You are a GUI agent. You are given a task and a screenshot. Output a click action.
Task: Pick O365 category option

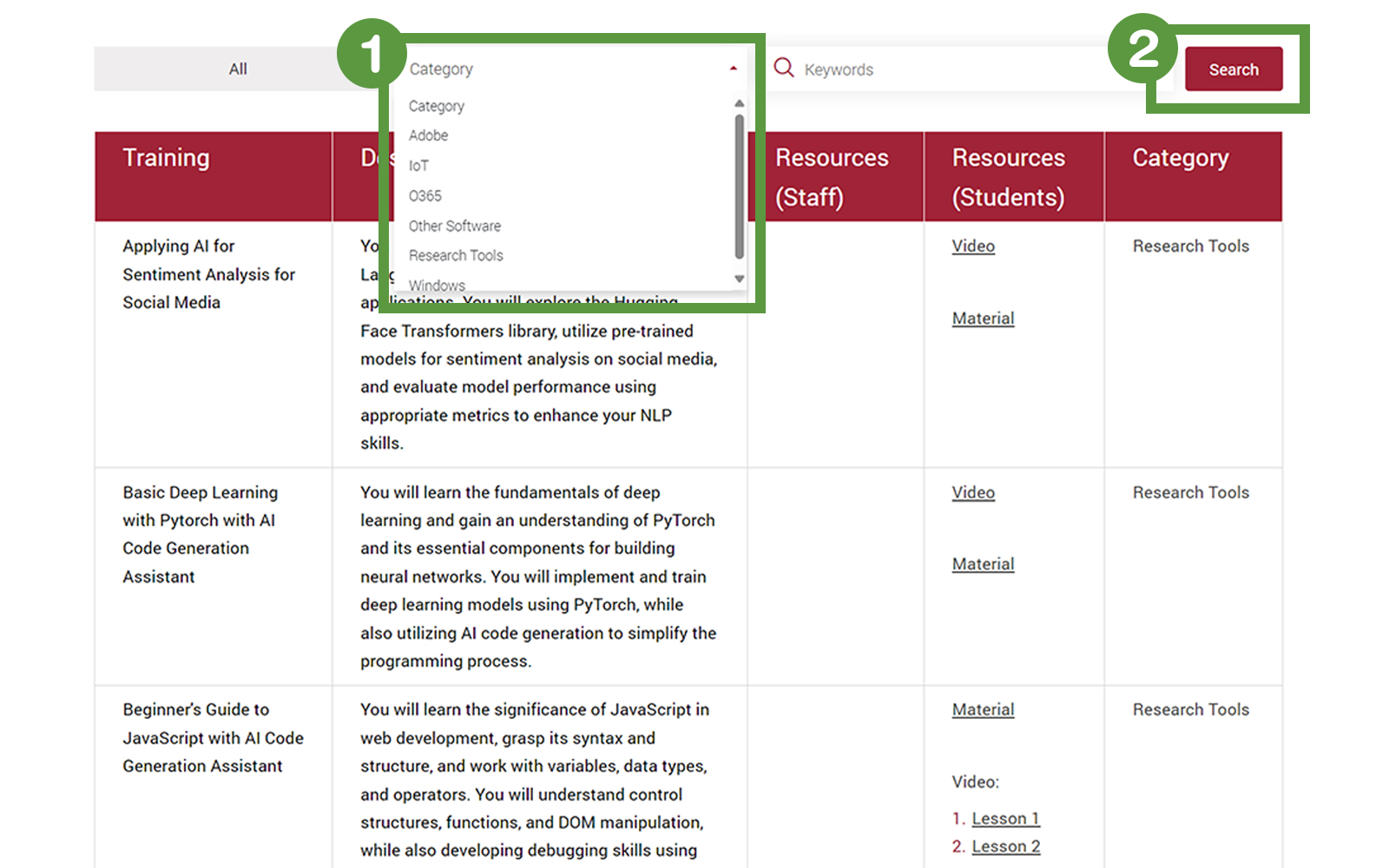(425, 196)
